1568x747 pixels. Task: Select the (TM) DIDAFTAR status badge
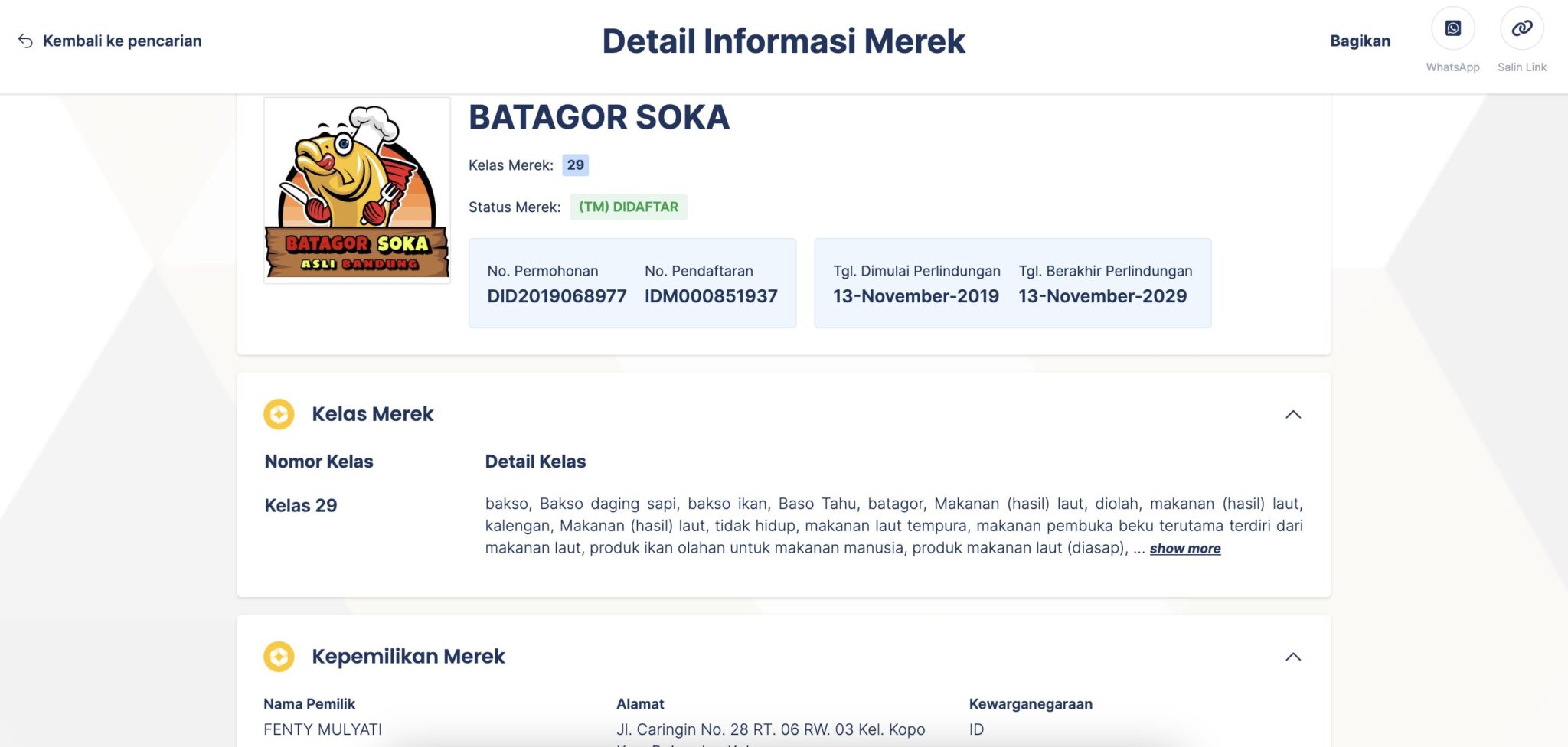coord(628,207)
